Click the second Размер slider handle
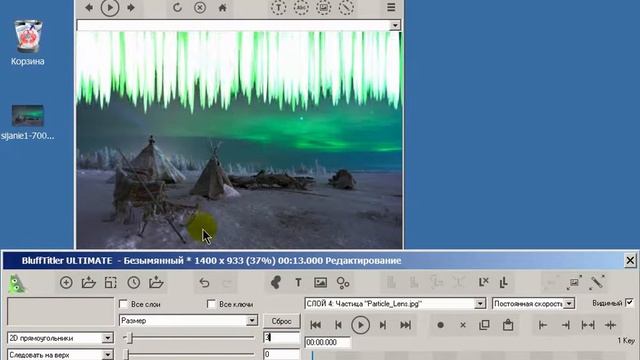This screenshot has height=360, width=640. [x=126, y=354]
